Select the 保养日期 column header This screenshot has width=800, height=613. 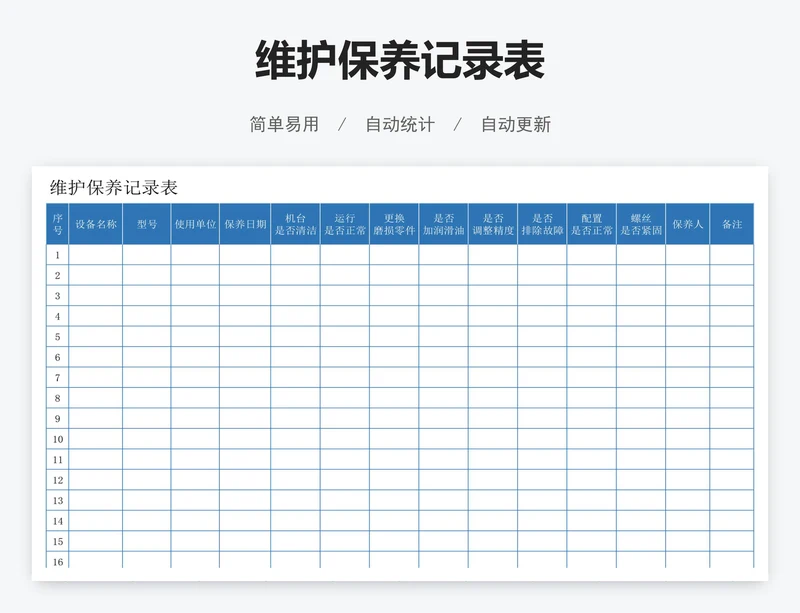pos(245,224)
